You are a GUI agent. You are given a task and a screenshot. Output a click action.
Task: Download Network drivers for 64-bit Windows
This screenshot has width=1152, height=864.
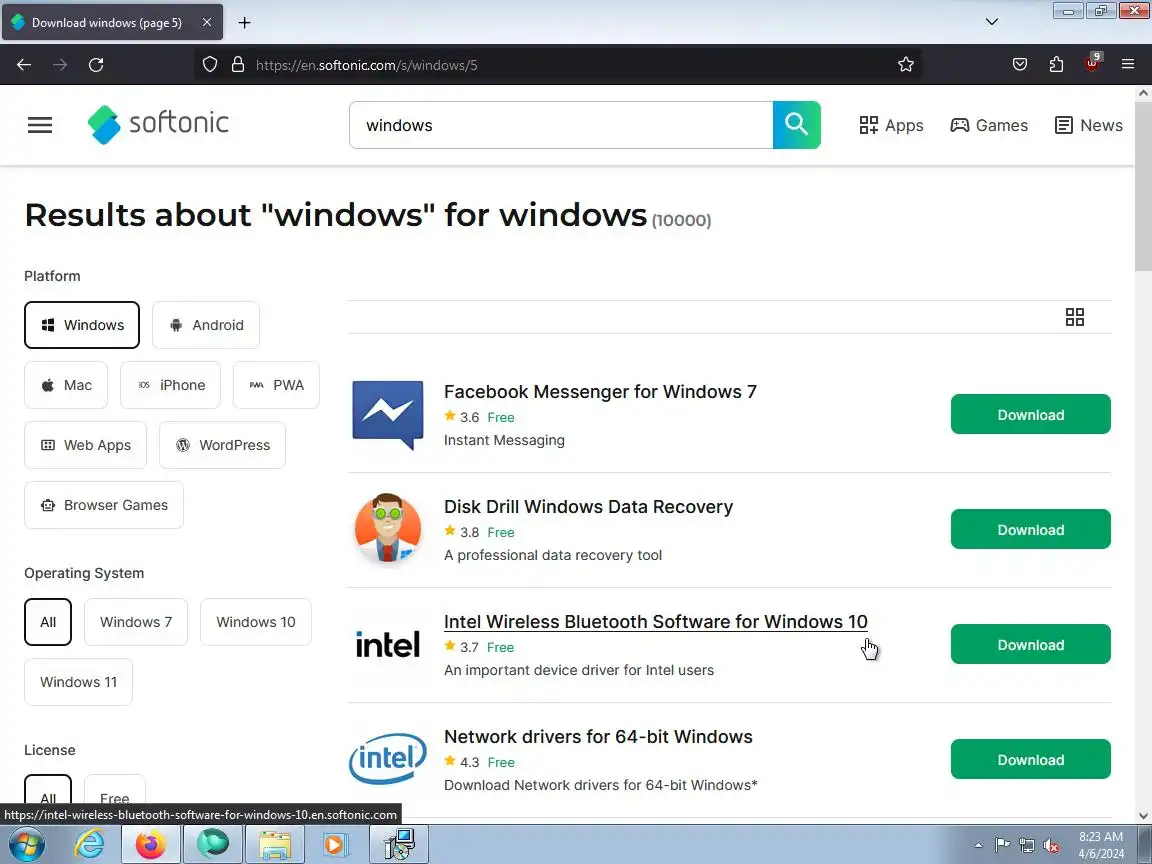tap(1031, 759)
